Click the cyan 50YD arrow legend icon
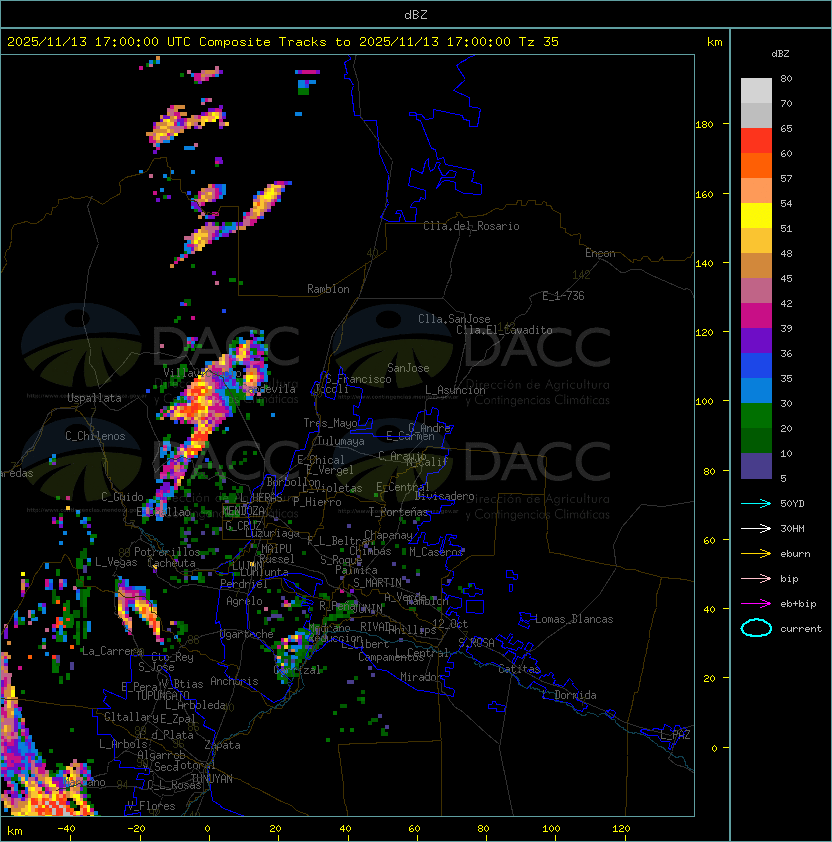Viewport: 832px width, 842px height. pyautogui.click(x=756, y=504)
